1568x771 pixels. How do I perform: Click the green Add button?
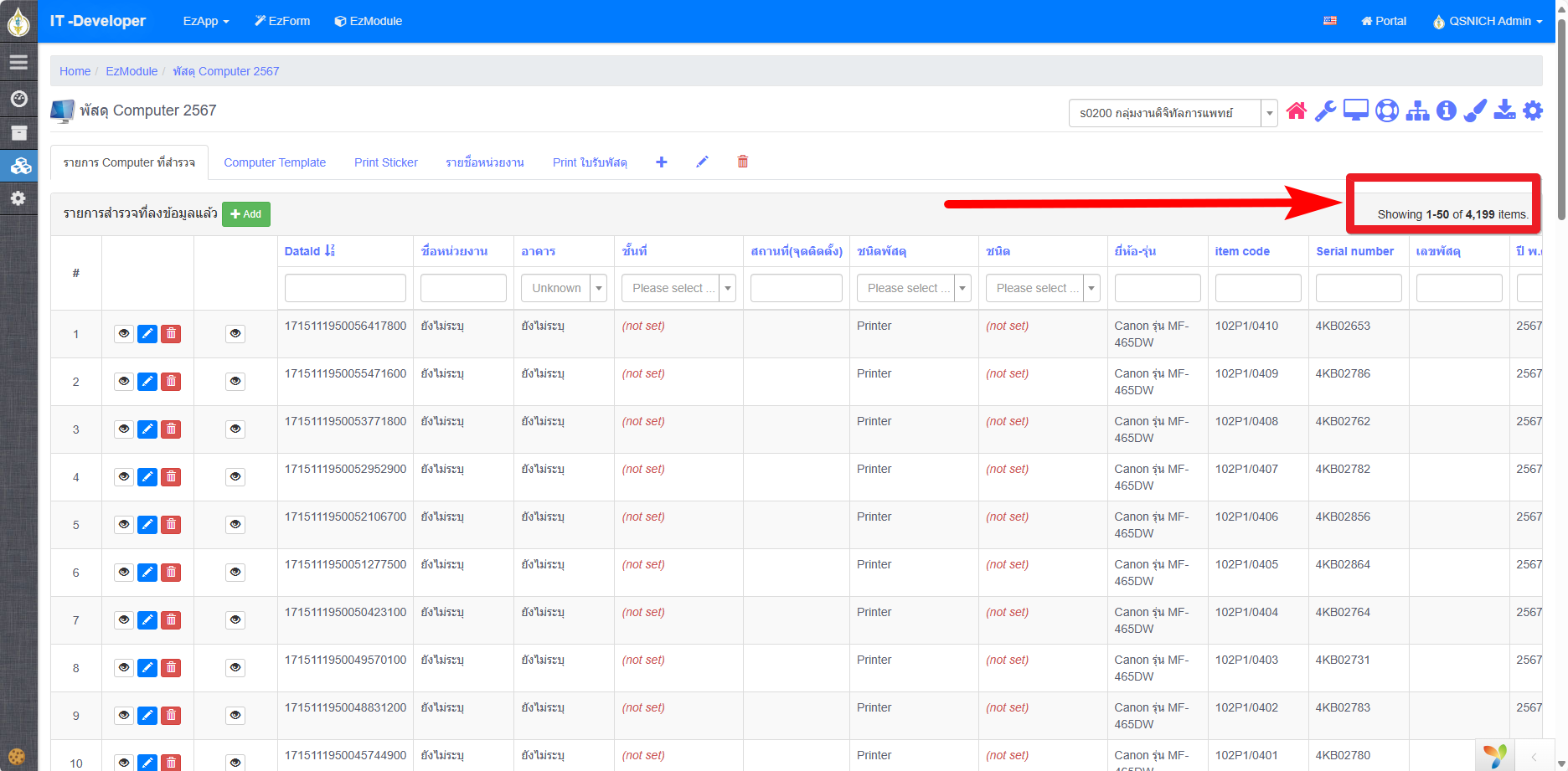coord(246,214)
